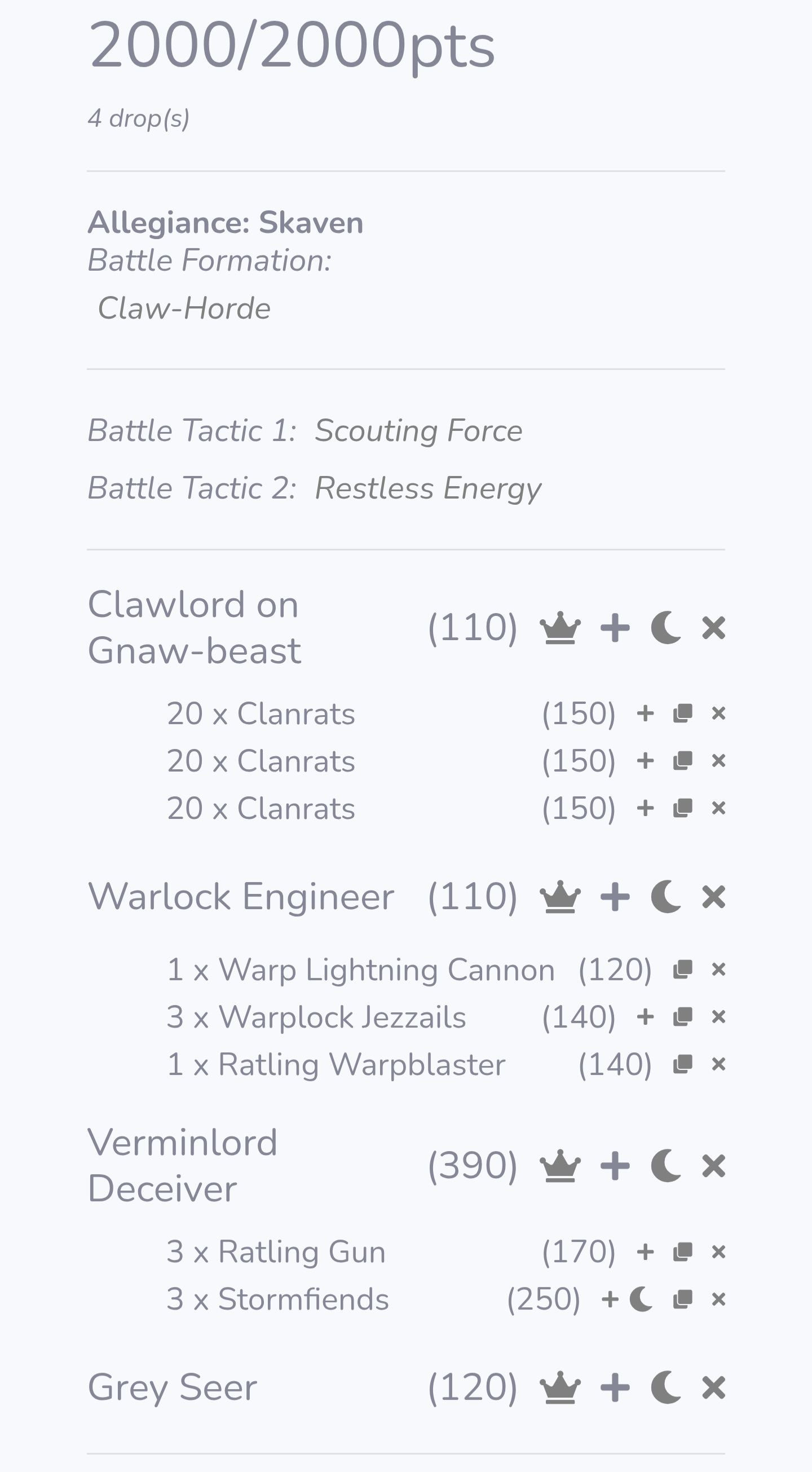Duplicate the first Clanrats unit
The height and width of the screenshot is (1472, 812).
click(x=682, y=713)
